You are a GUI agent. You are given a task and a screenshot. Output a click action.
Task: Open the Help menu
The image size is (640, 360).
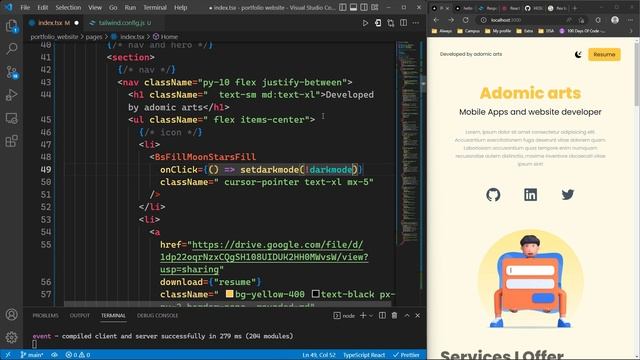[x=180, y=7]
